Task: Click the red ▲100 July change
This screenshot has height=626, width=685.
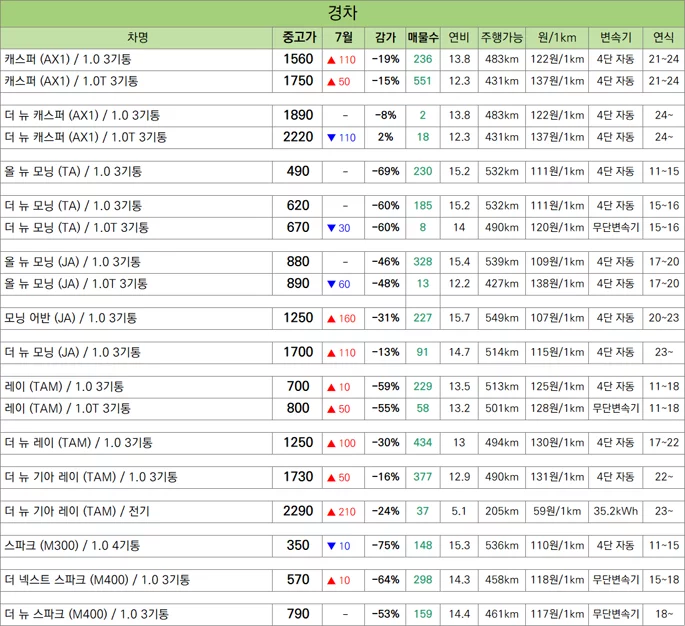Action: (342, 443)
